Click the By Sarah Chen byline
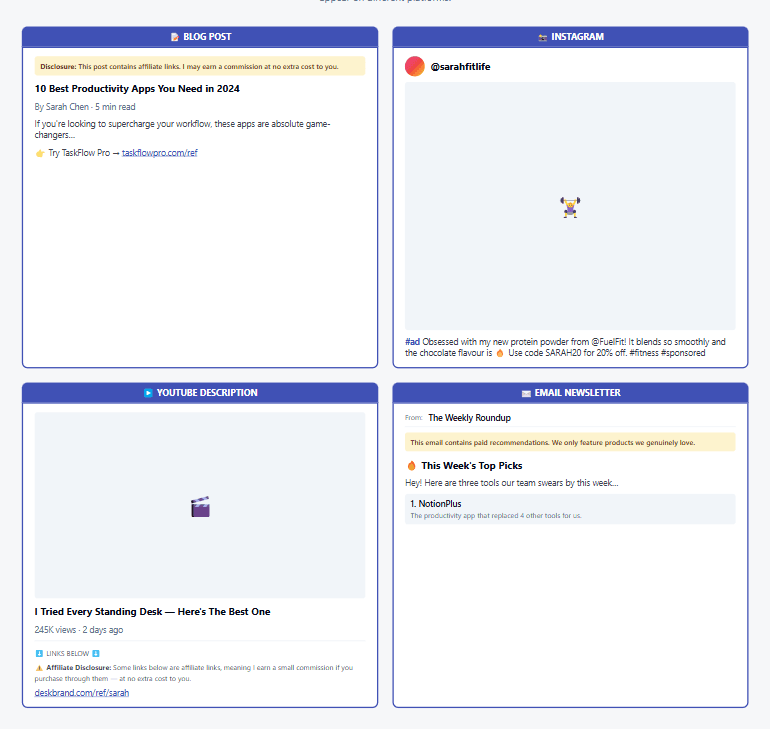Screen dimensions: 770x729 pos(85,107)
